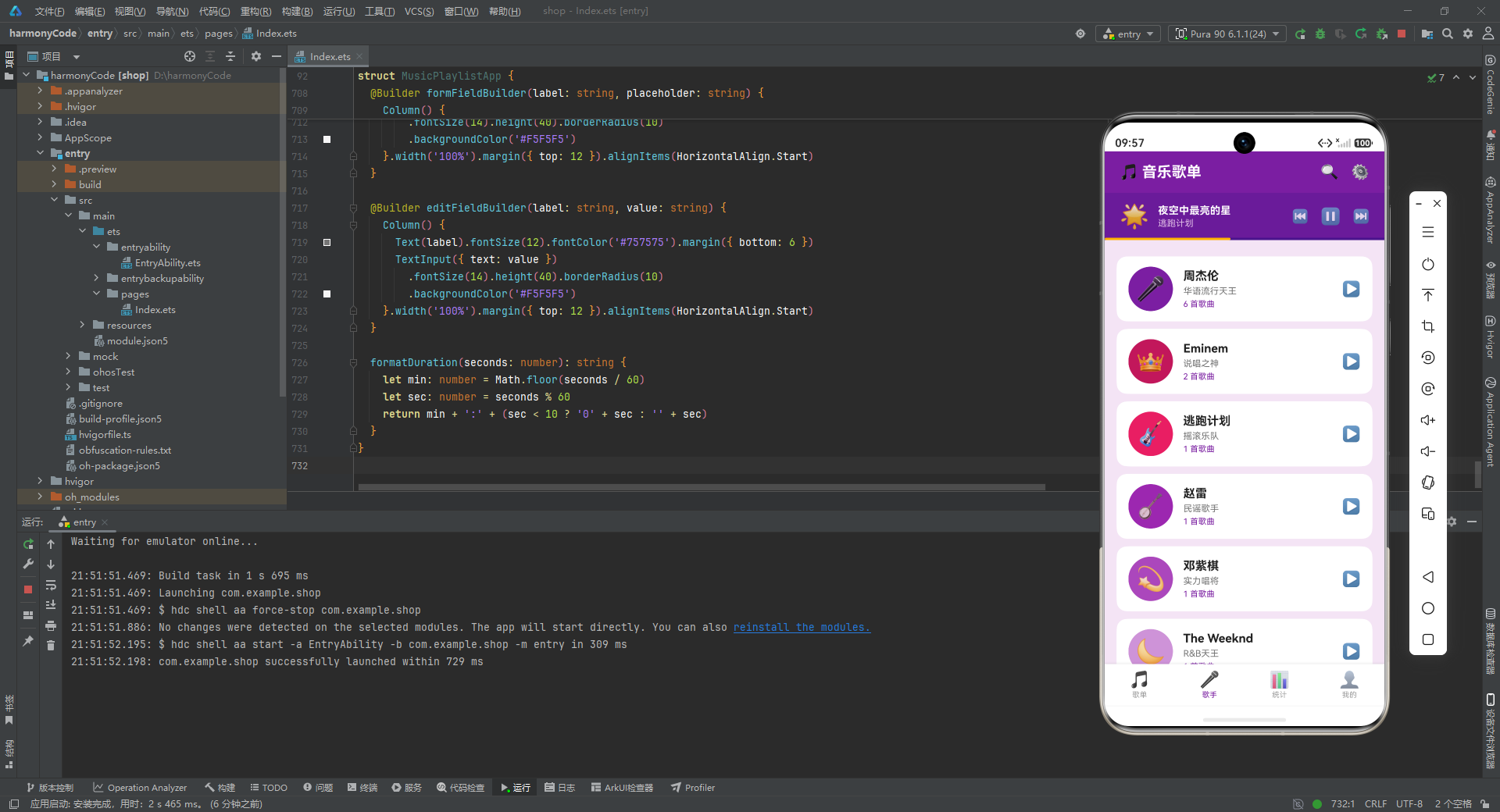The width and height of the screenshot is (1500, 812).
Task: Tap emulator recent apps square button
Action: pyautogui.click(x=1428, y=639)
